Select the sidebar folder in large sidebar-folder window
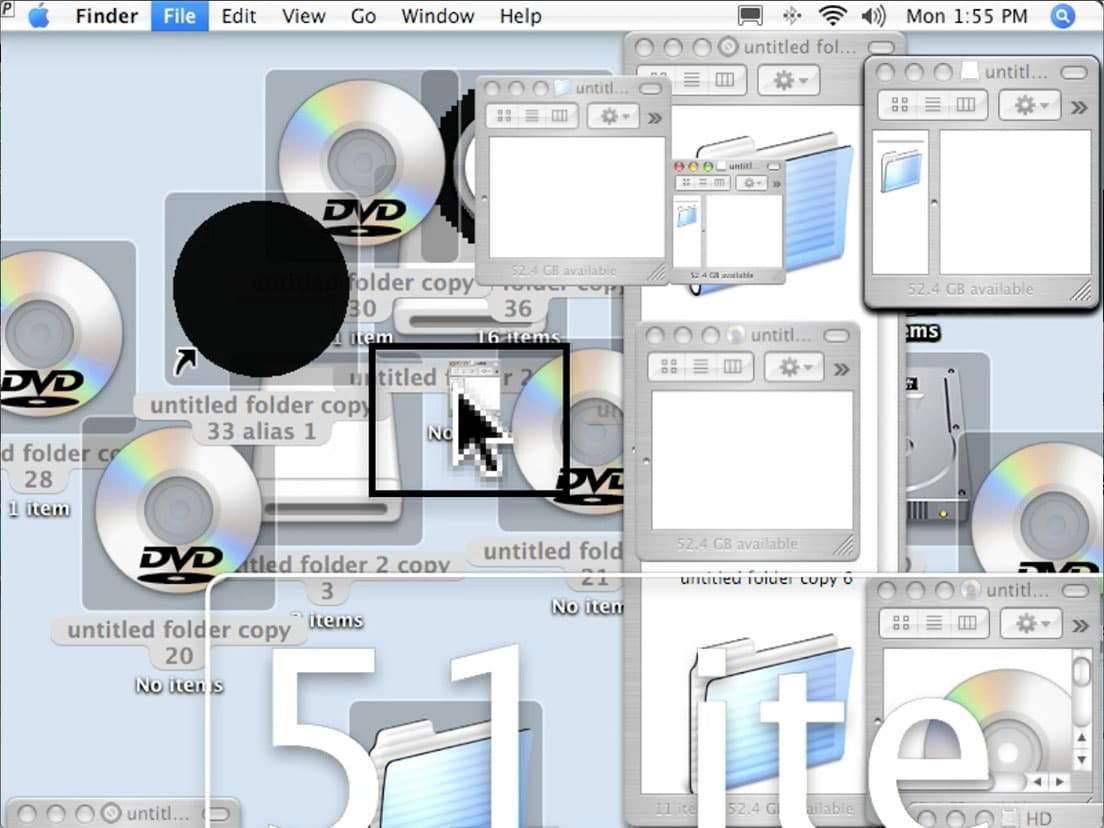The width and height of the screenshot is (1104, 828). click(901, 170)
